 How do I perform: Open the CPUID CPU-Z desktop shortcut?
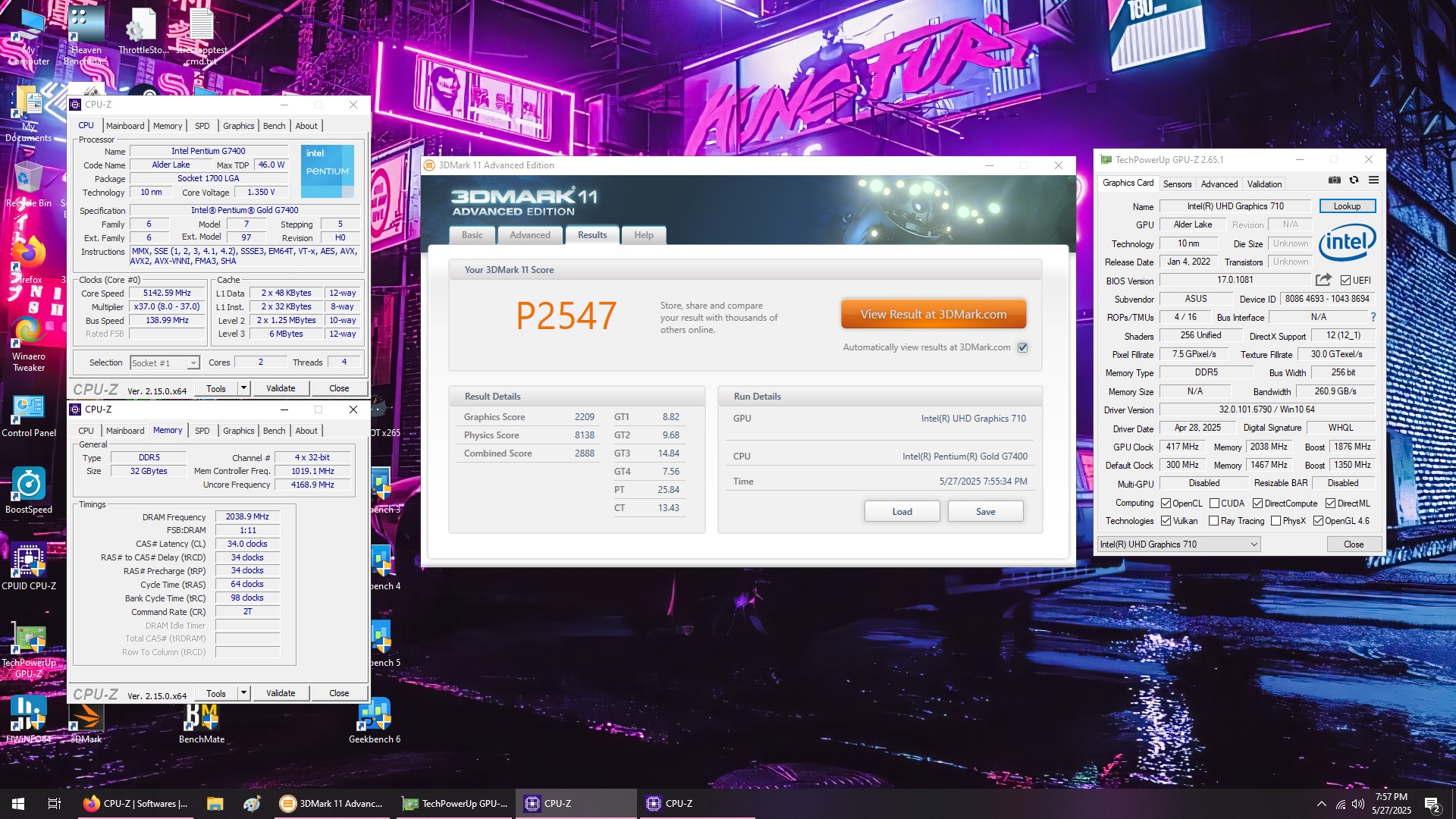pos(29,567)
